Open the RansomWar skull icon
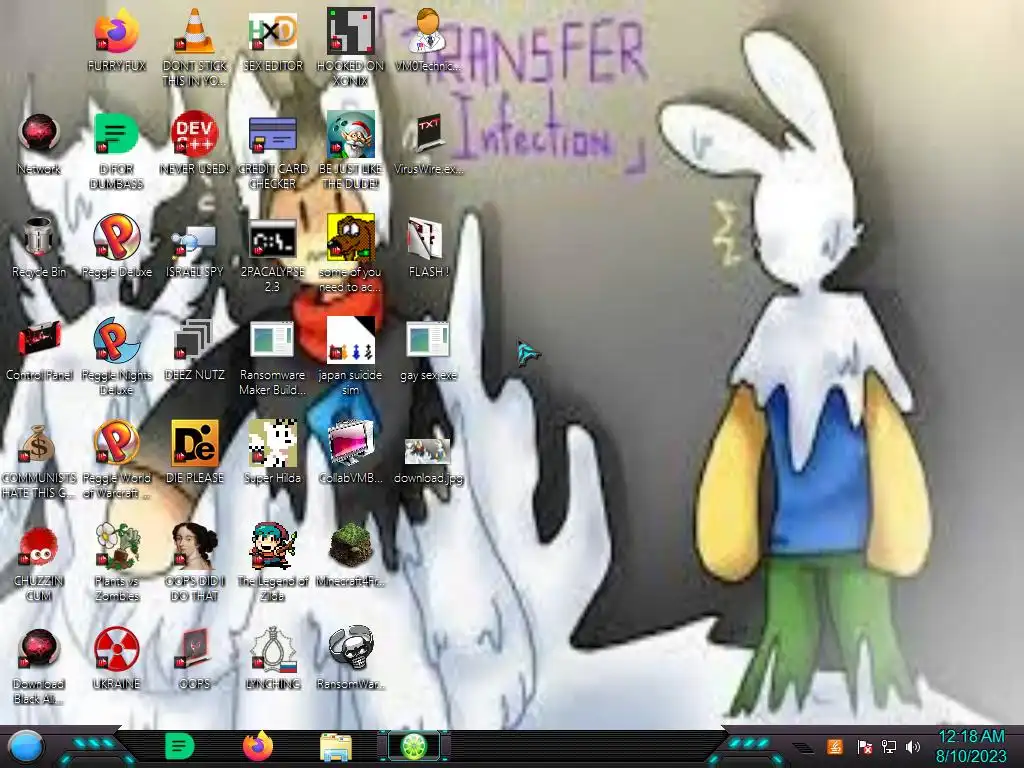Image resolution: width=1024 pixels, height=768 pixels. point(350,648)
